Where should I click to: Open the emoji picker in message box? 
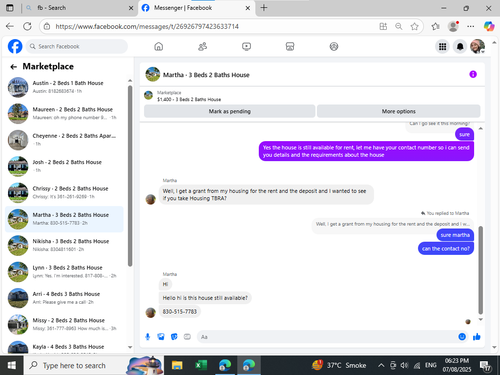[x=462, y=337]
